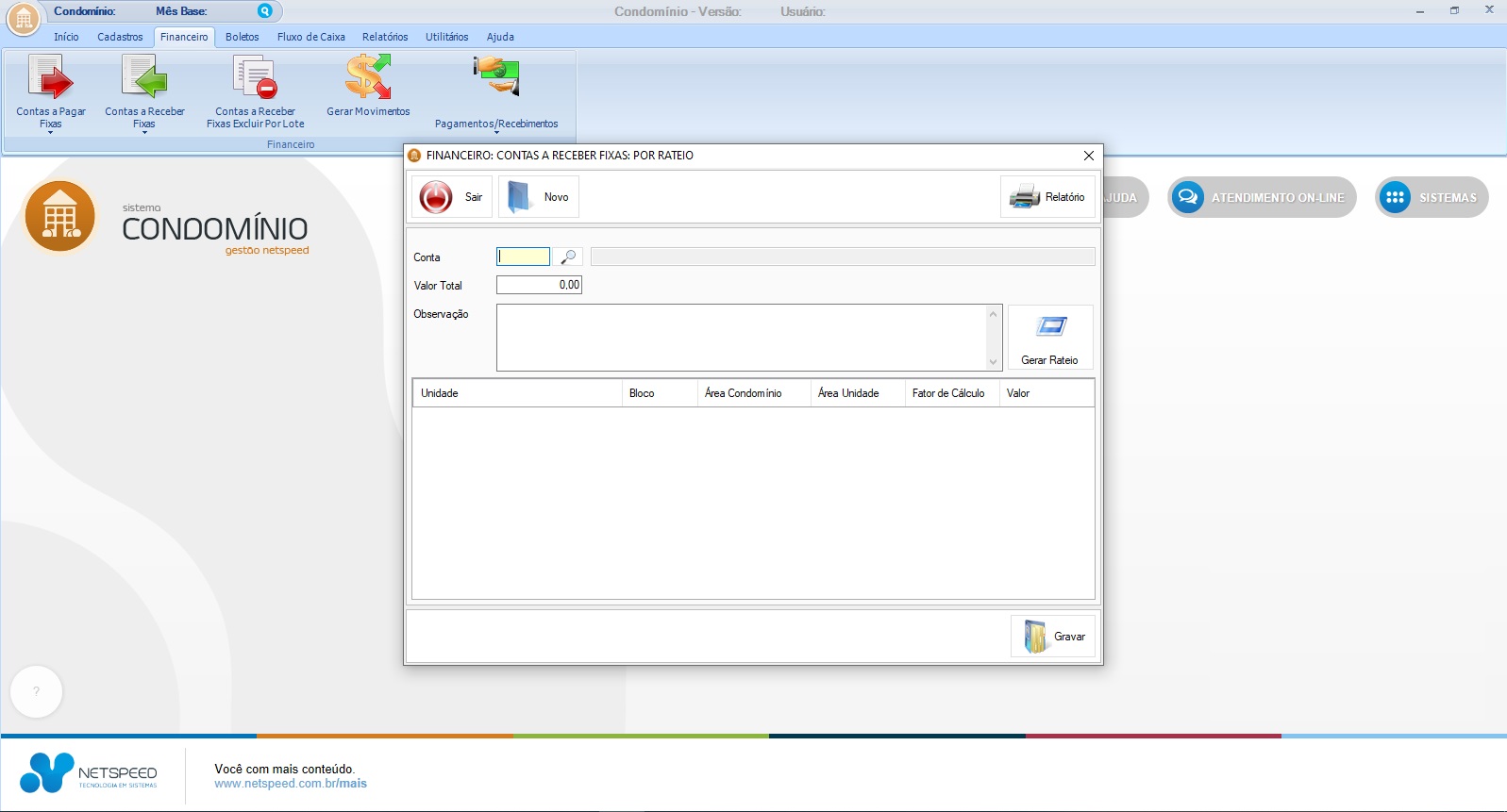Screen dimensions: 1507x812
Task: Click the blue search icon beside Mês Base
Action: pos(265,11)
